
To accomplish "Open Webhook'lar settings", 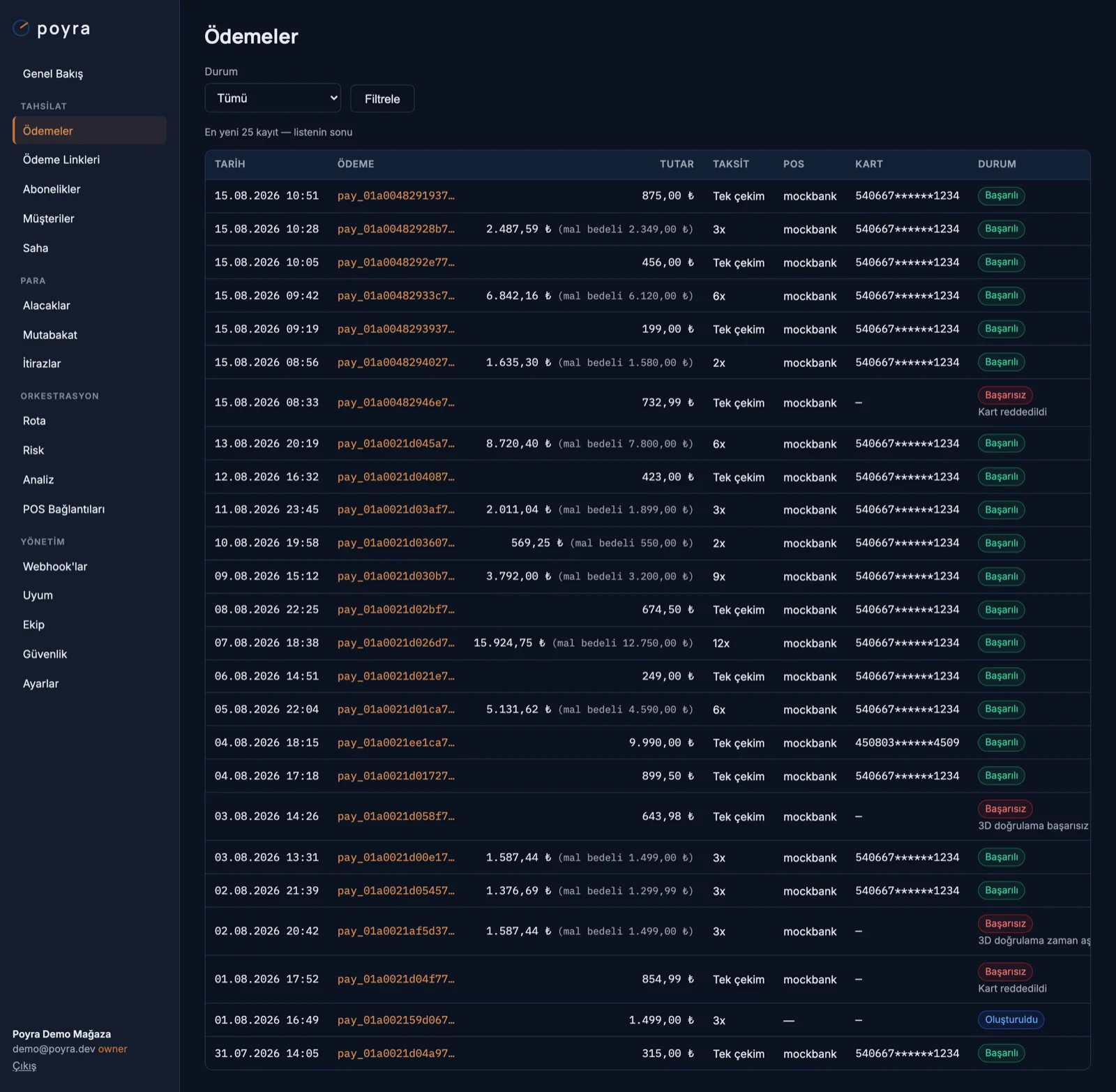I will tap(55, 567).
